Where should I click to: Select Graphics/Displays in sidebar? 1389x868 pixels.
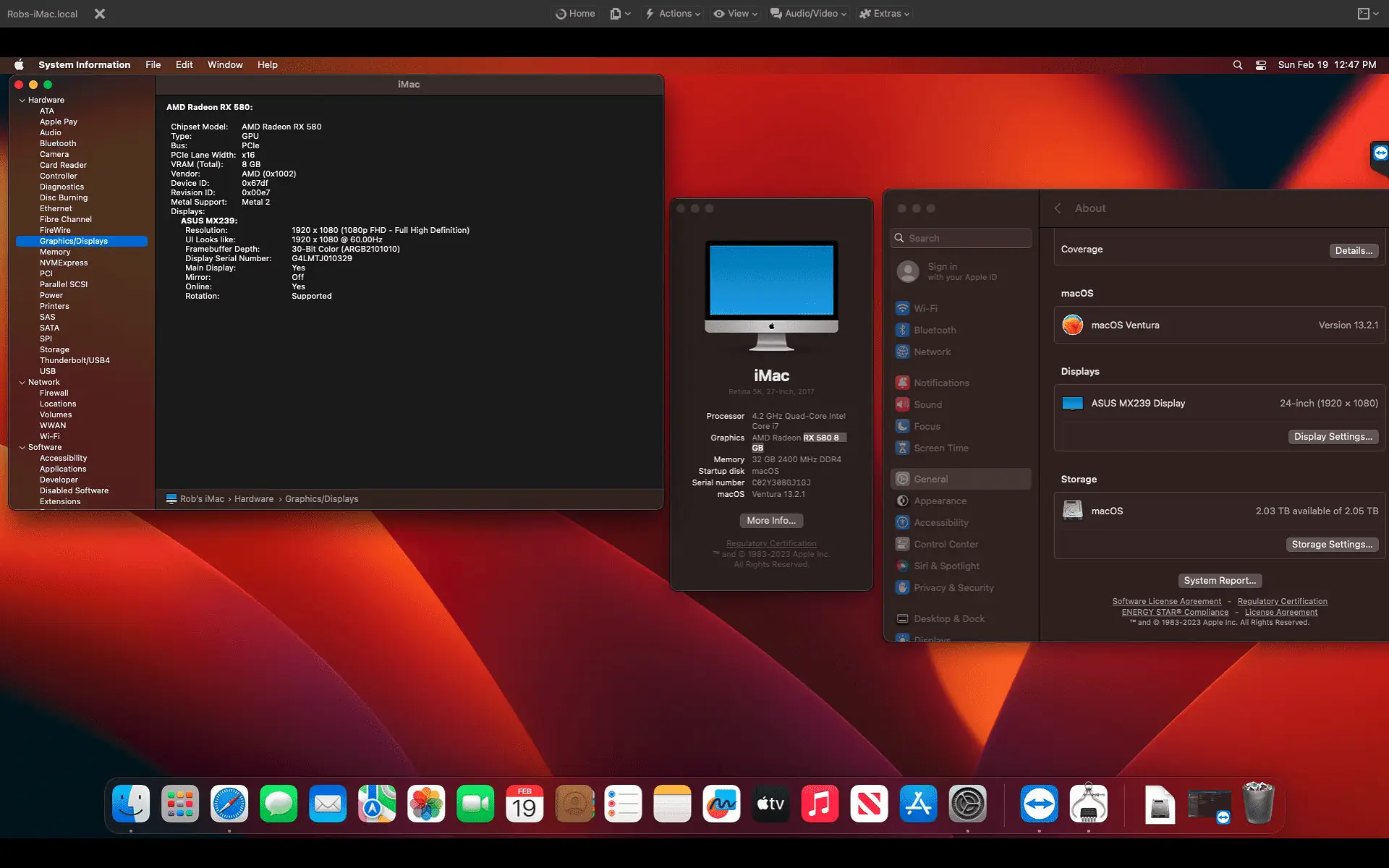[82, 242]
